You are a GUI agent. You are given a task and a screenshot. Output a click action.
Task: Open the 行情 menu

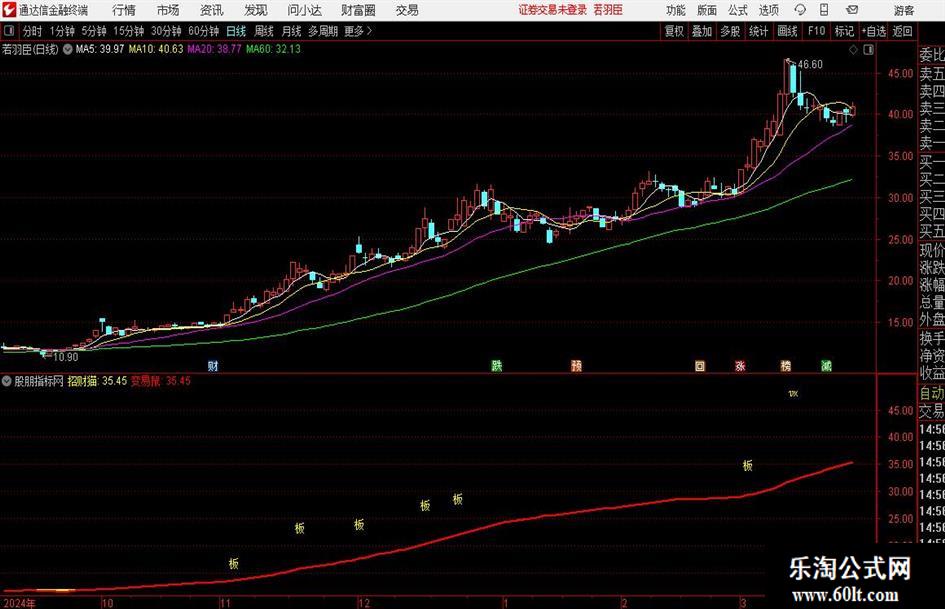[124, 10]
